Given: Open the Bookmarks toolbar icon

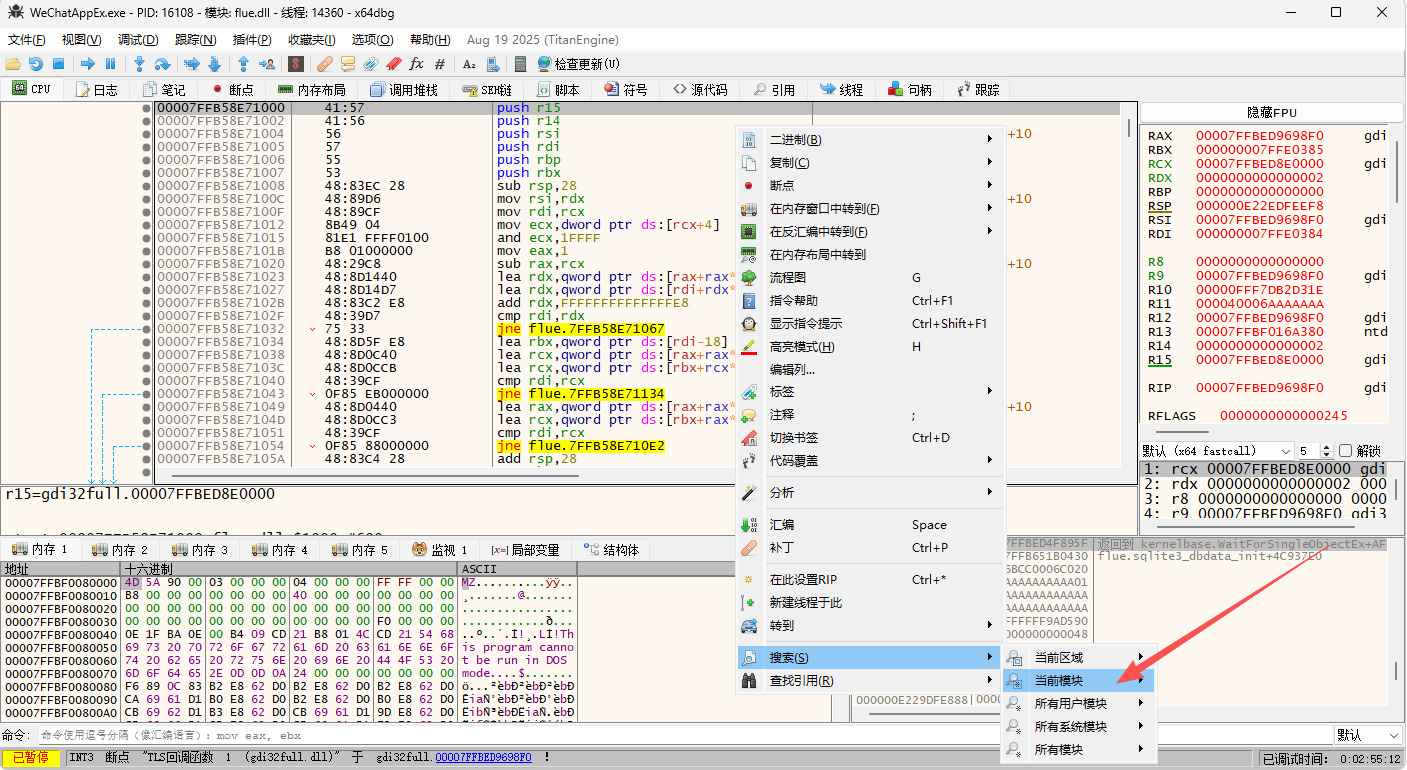Looking at the screenshot, I should click(x=393, y=64).
